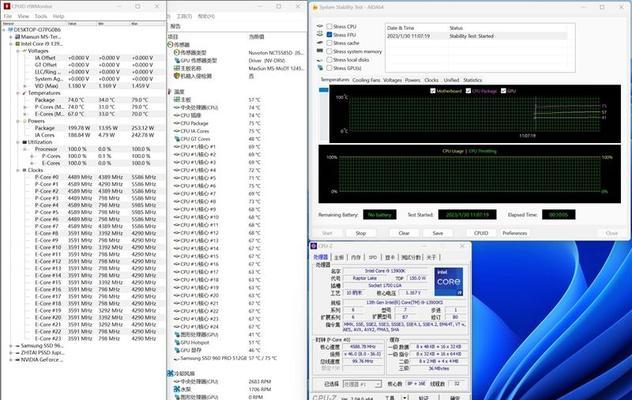Expand the VID (Max) row in HWMonitor
Image resolution: width=632 pixels, height=400 pixels.
[25, 86]
